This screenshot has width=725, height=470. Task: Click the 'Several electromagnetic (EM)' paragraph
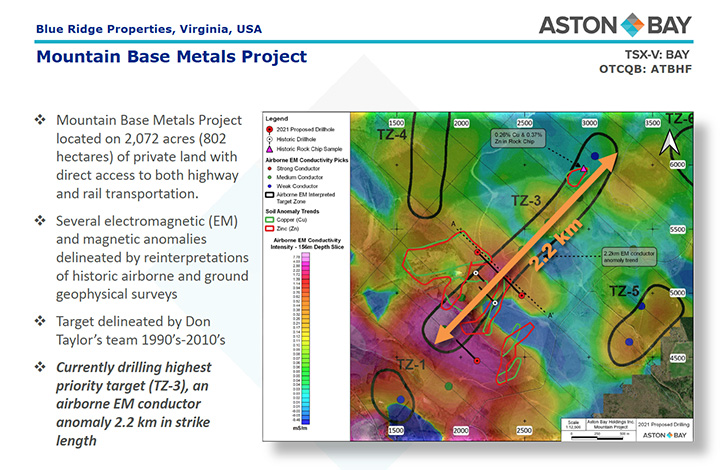[x=152, y=257]
